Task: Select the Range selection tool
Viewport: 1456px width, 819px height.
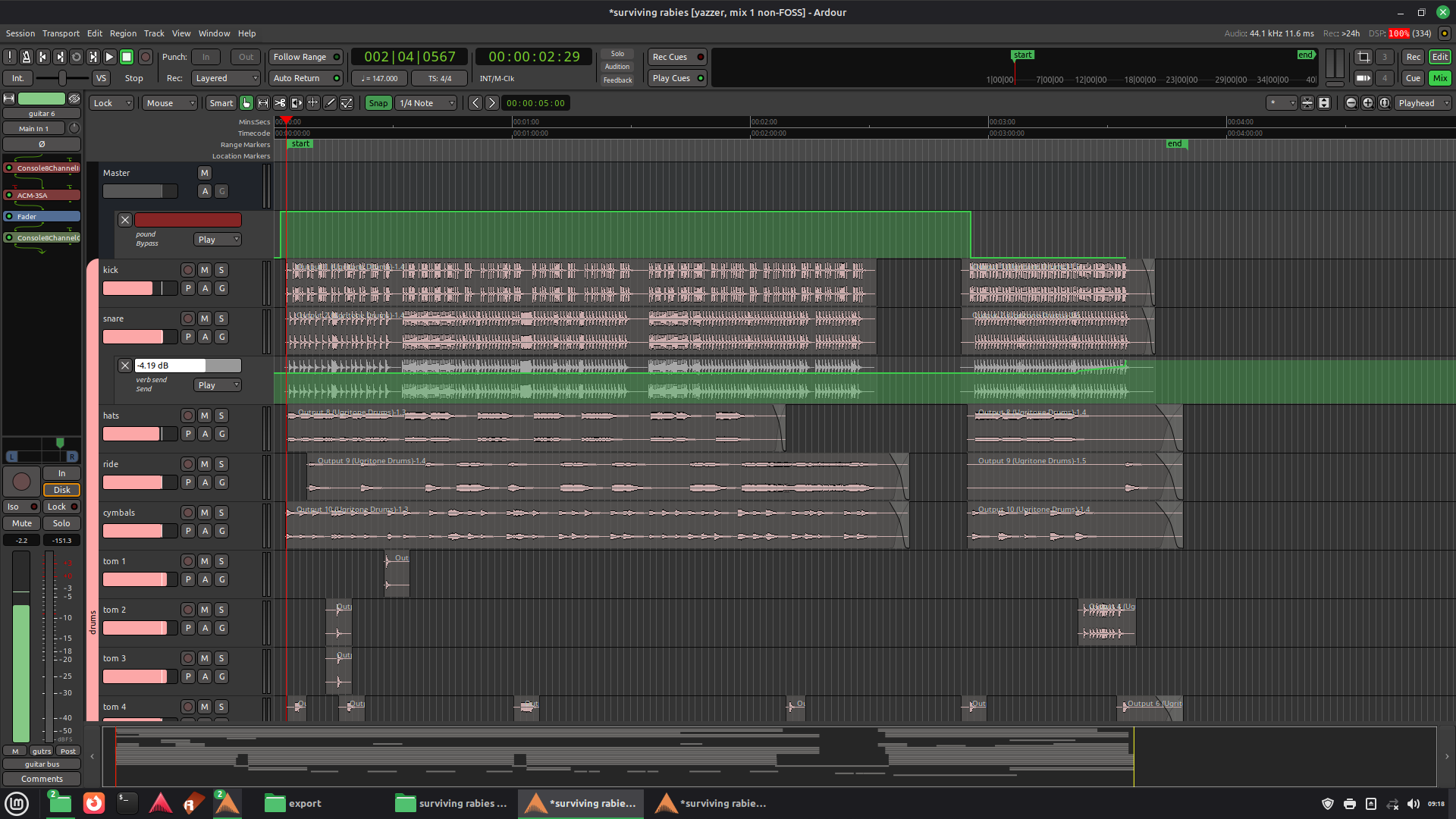Action: 263,103
